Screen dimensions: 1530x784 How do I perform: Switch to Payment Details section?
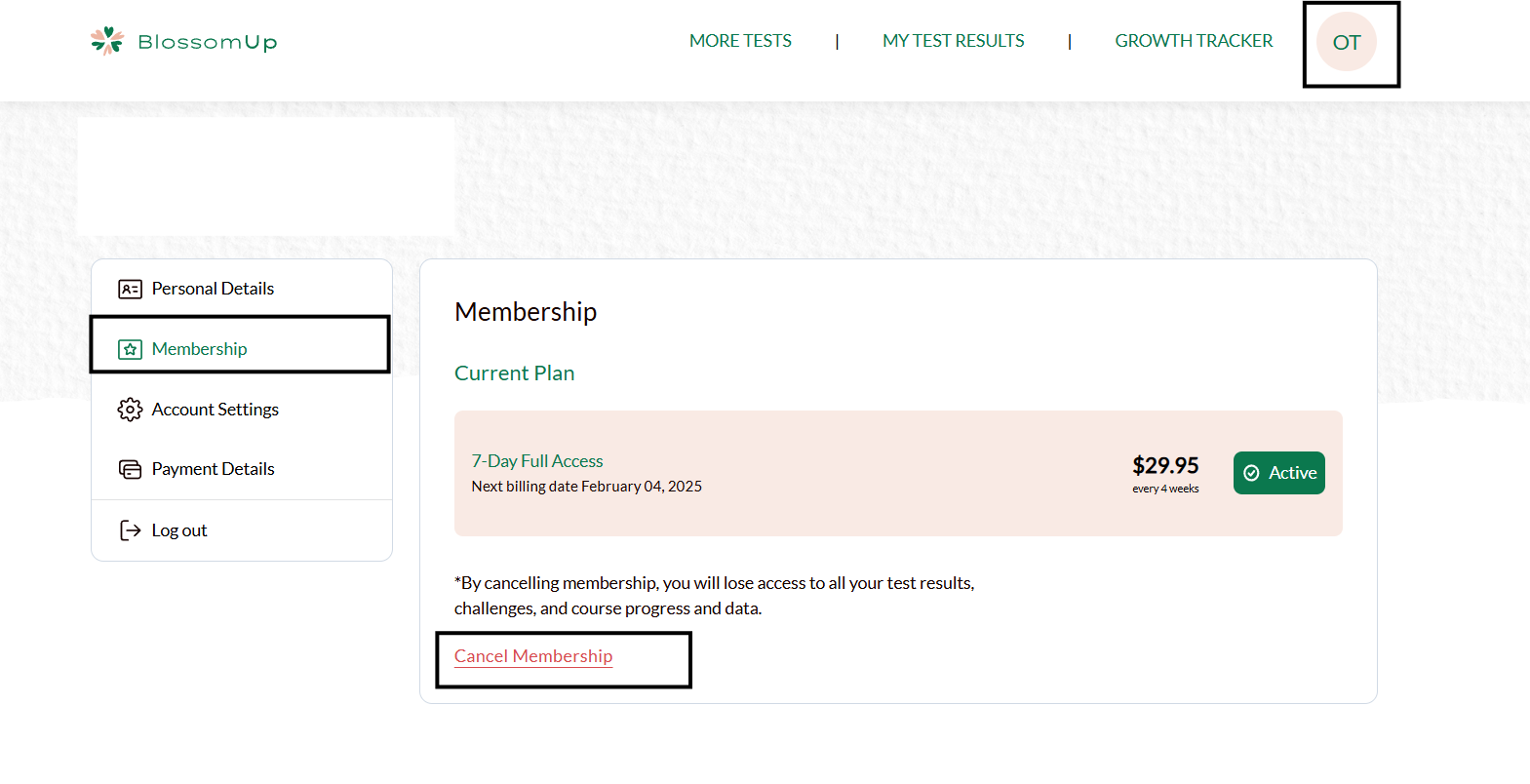pyautogui.click(x=213, y=469)
